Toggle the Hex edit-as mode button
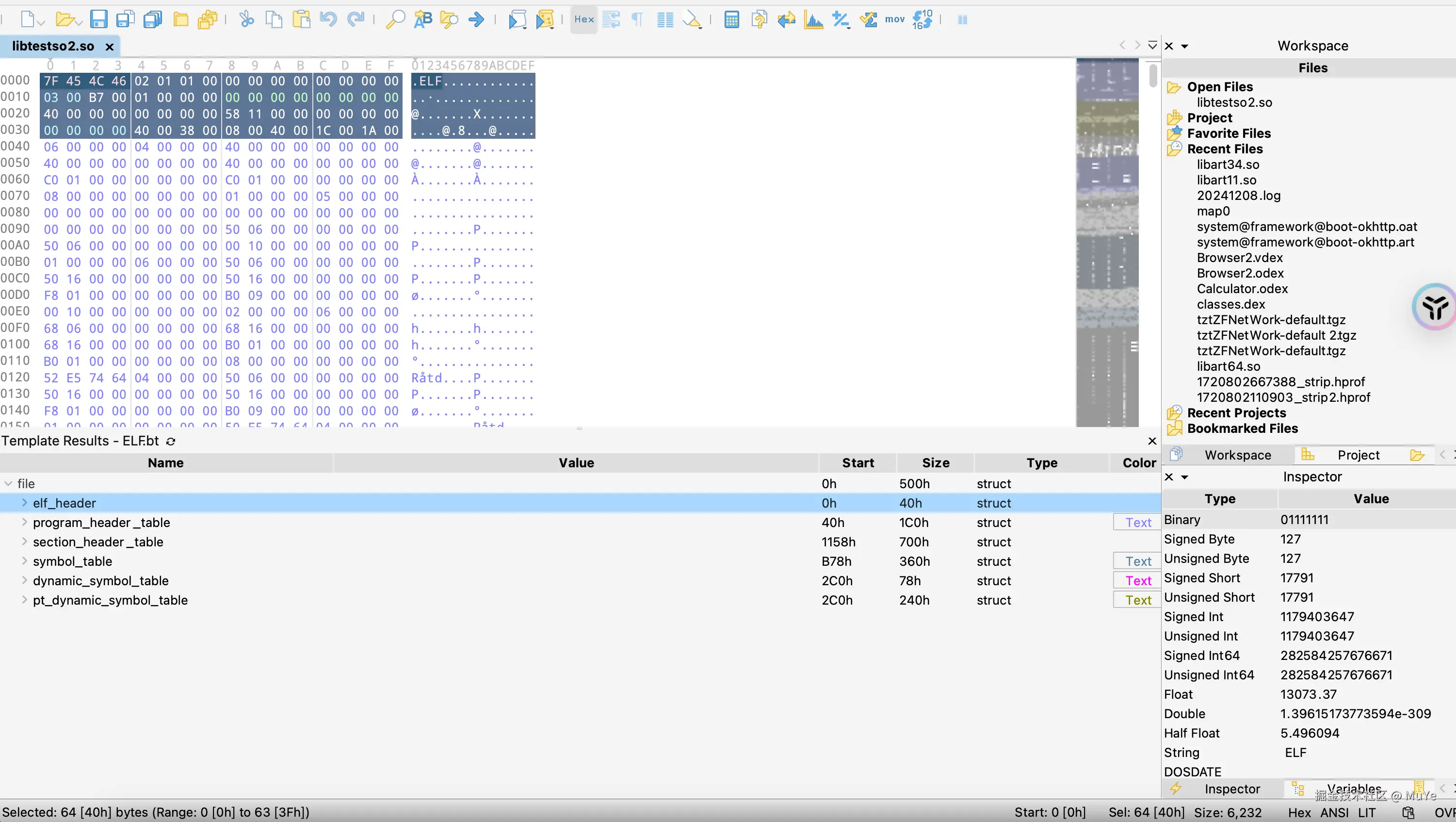The height and width of the screenshot is (822, 1456). 584,20
